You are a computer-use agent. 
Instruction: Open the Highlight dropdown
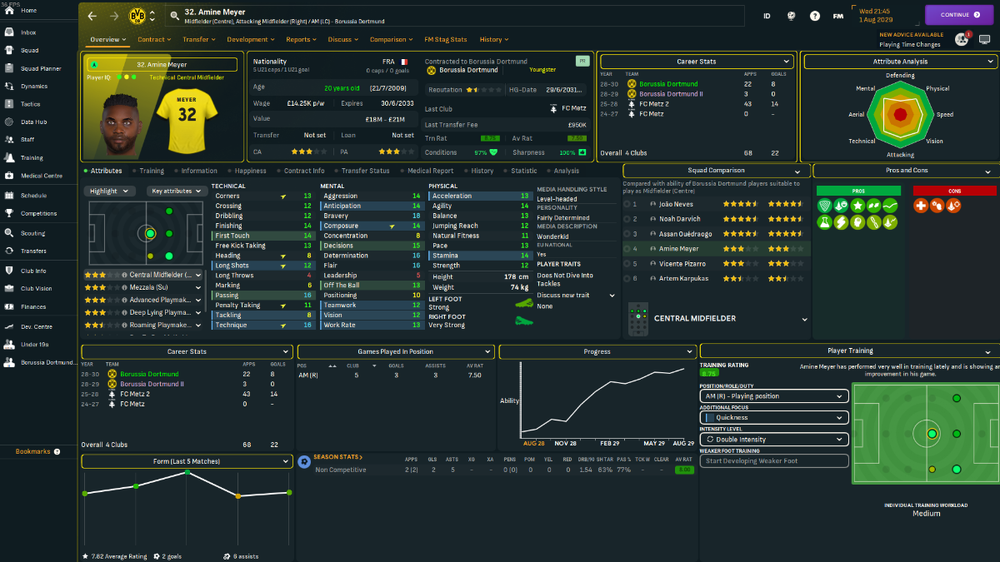(109, 191)
